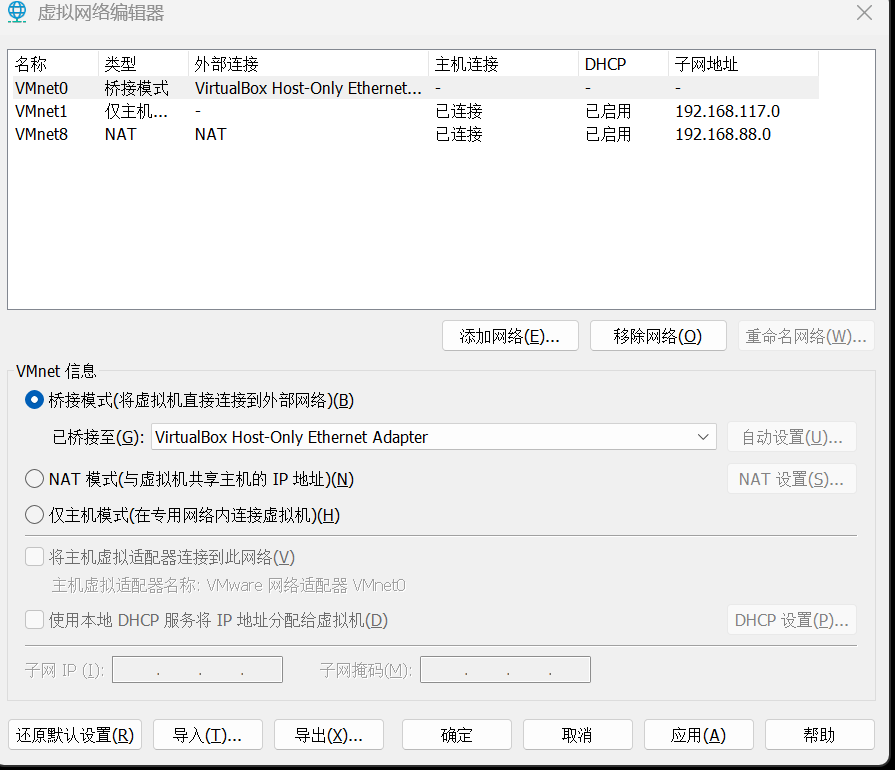Click 还原默认设置(R) button
Screen dimensions: 895x770
click(75, 735)
